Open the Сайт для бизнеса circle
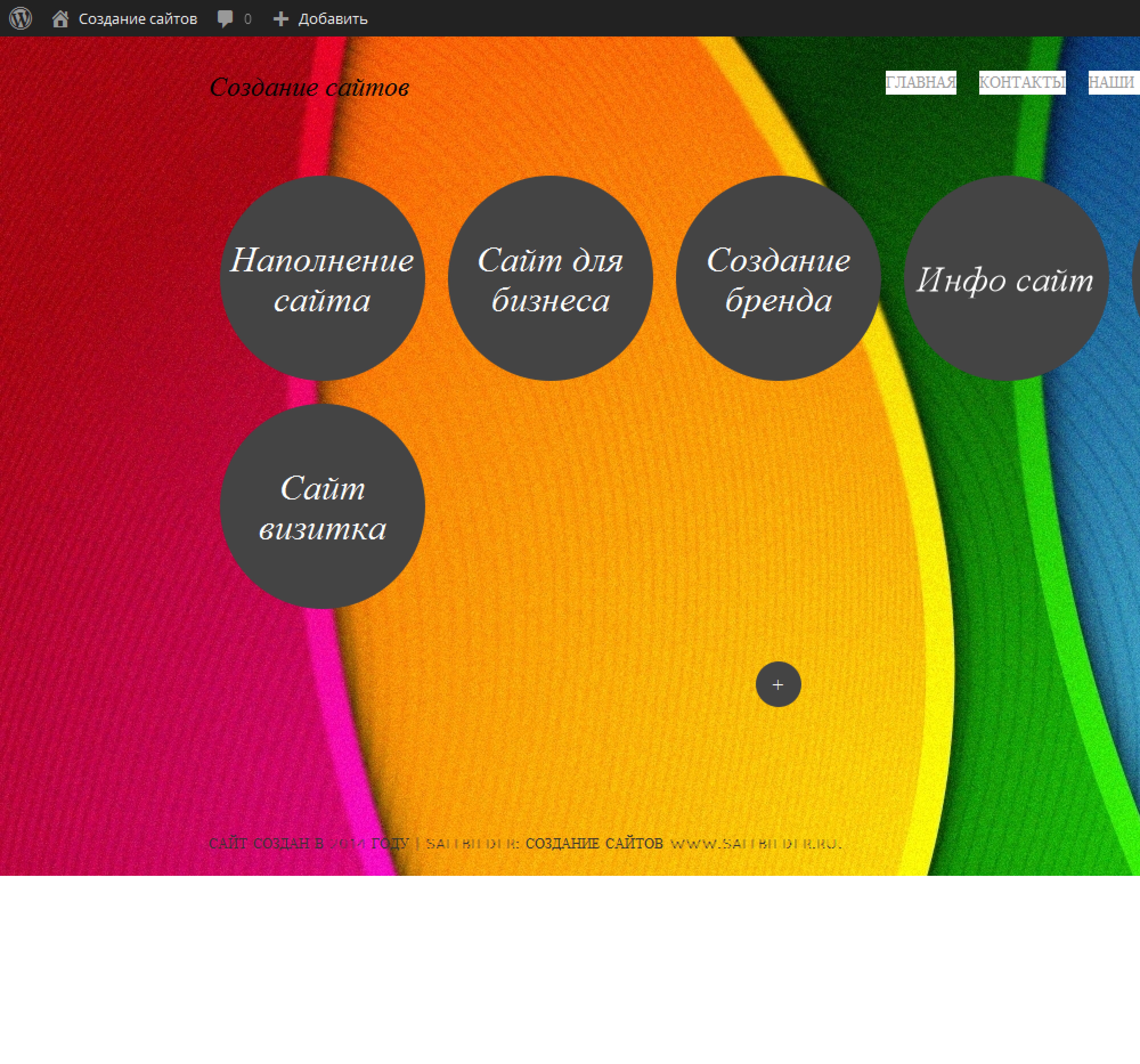The height and width of the screenshot is (1064, 1140). point(550,278)
